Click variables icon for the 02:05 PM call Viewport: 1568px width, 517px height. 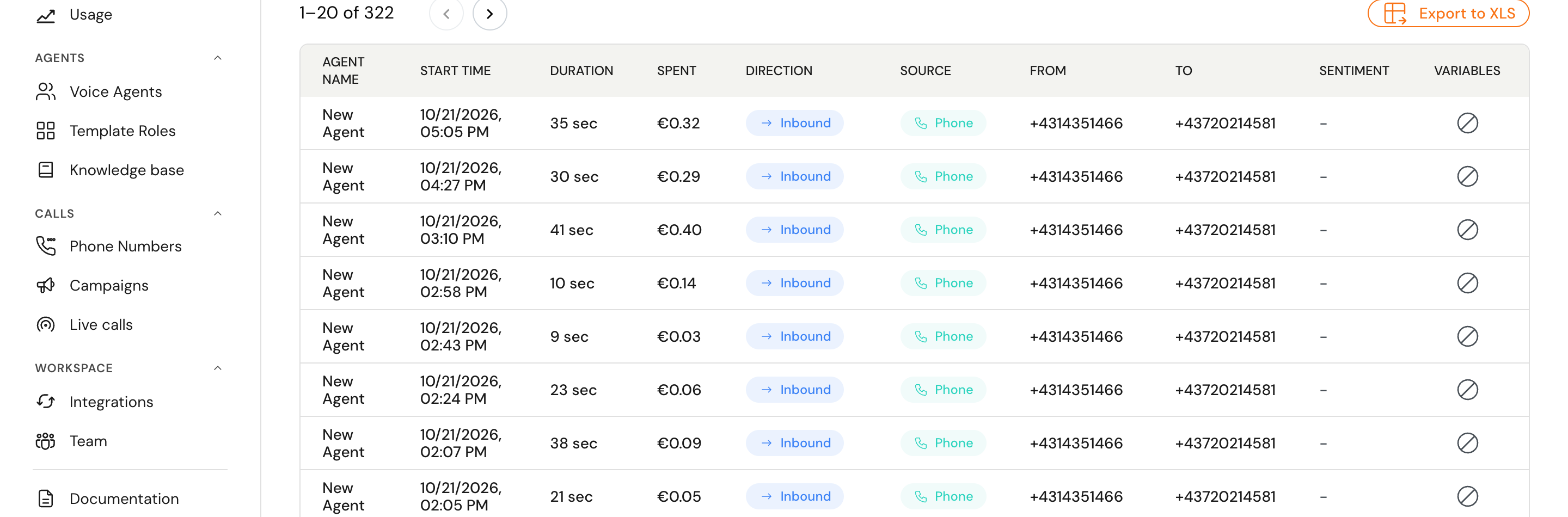(x=1467, y=496)
